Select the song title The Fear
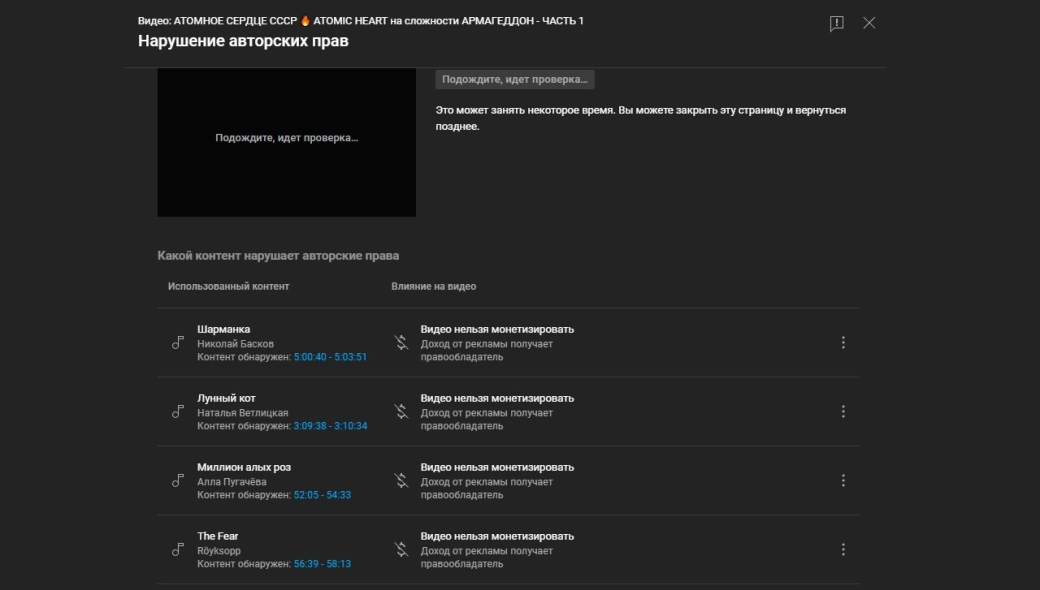1040x590 pixels. [218, 536]
